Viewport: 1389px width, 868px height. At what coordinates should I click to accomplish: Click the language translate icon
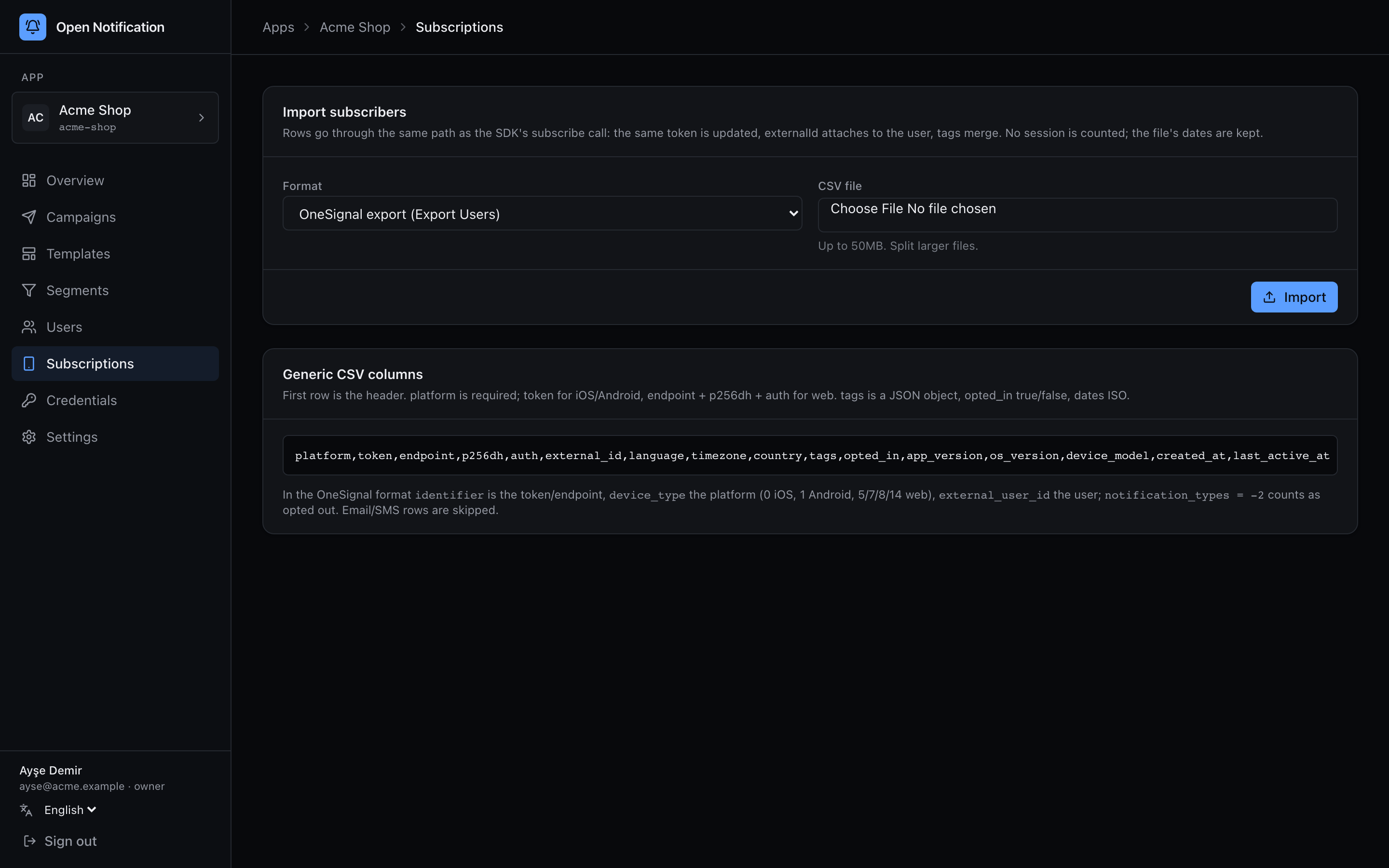point(27,810)
